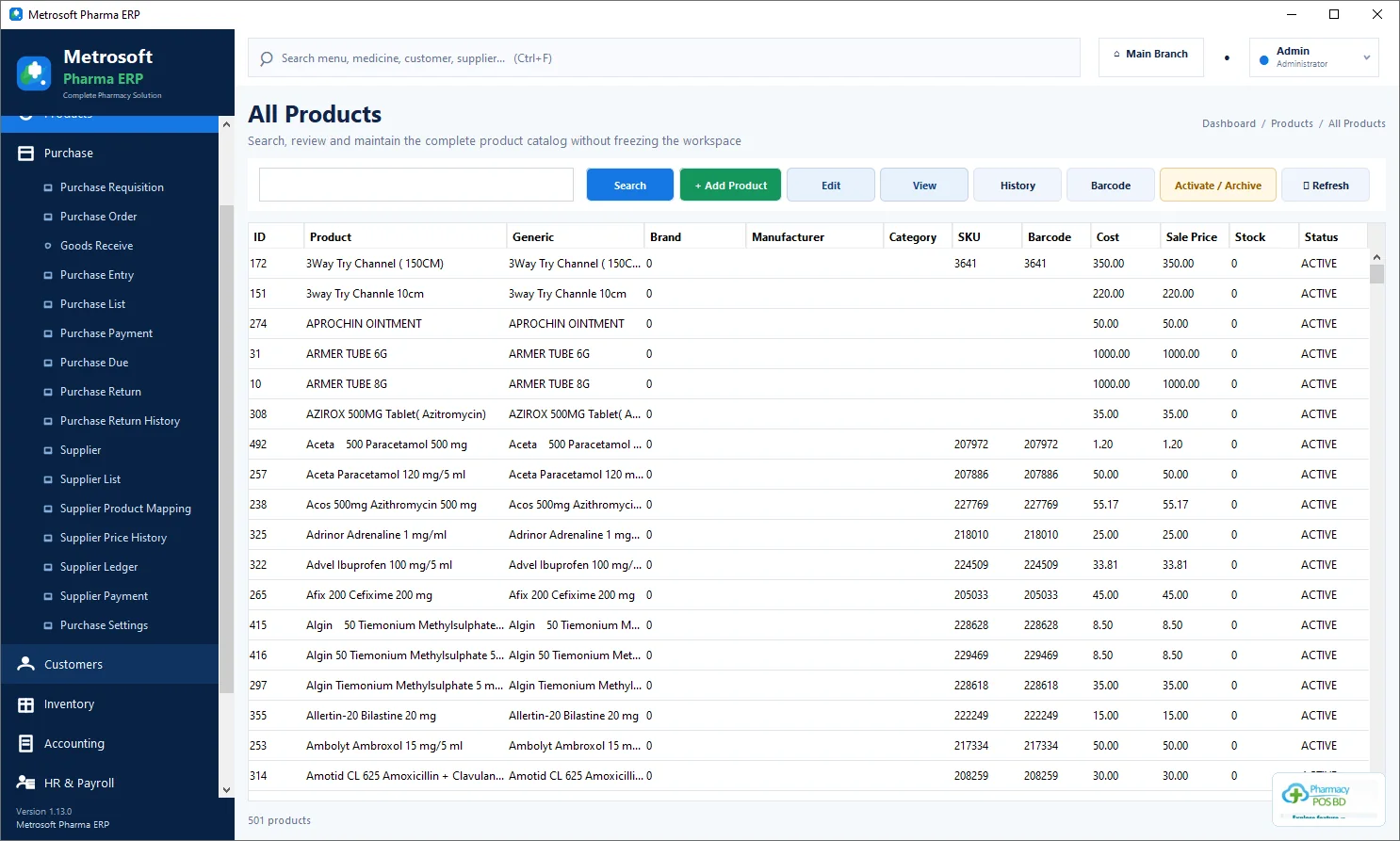1400x841 pixels.
Task: Open Supplier Ledger menu item
Action: pos(99,567)
